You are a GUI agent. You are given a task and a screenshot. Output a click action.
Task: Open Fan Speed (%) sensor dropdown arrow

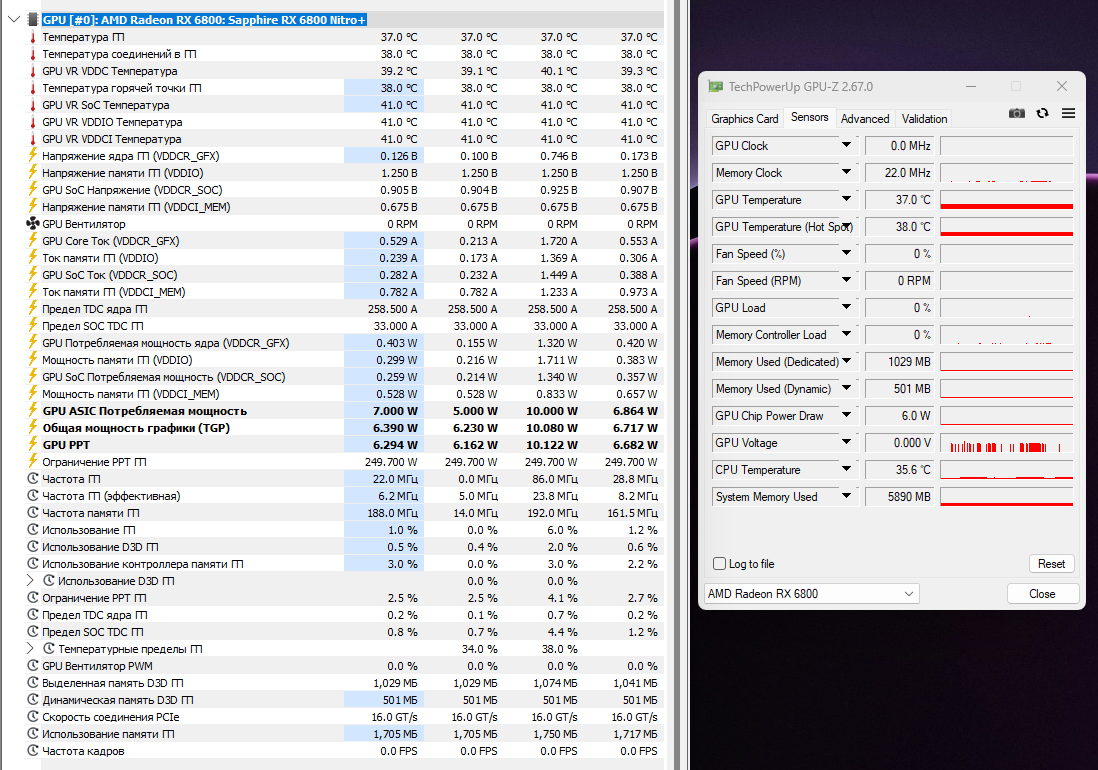[846, 253]
